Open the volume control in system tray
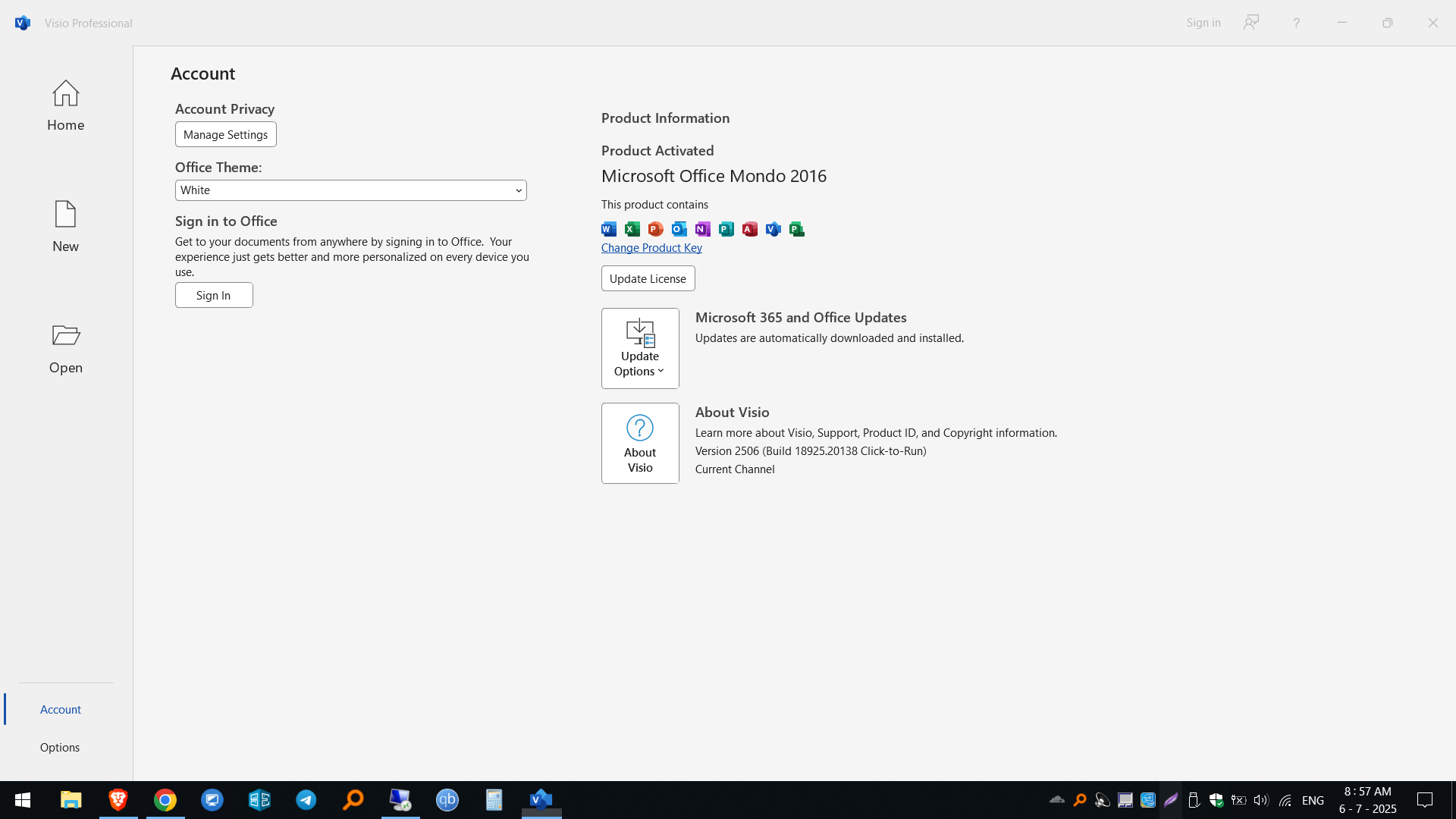 (x=1261, y=800)
